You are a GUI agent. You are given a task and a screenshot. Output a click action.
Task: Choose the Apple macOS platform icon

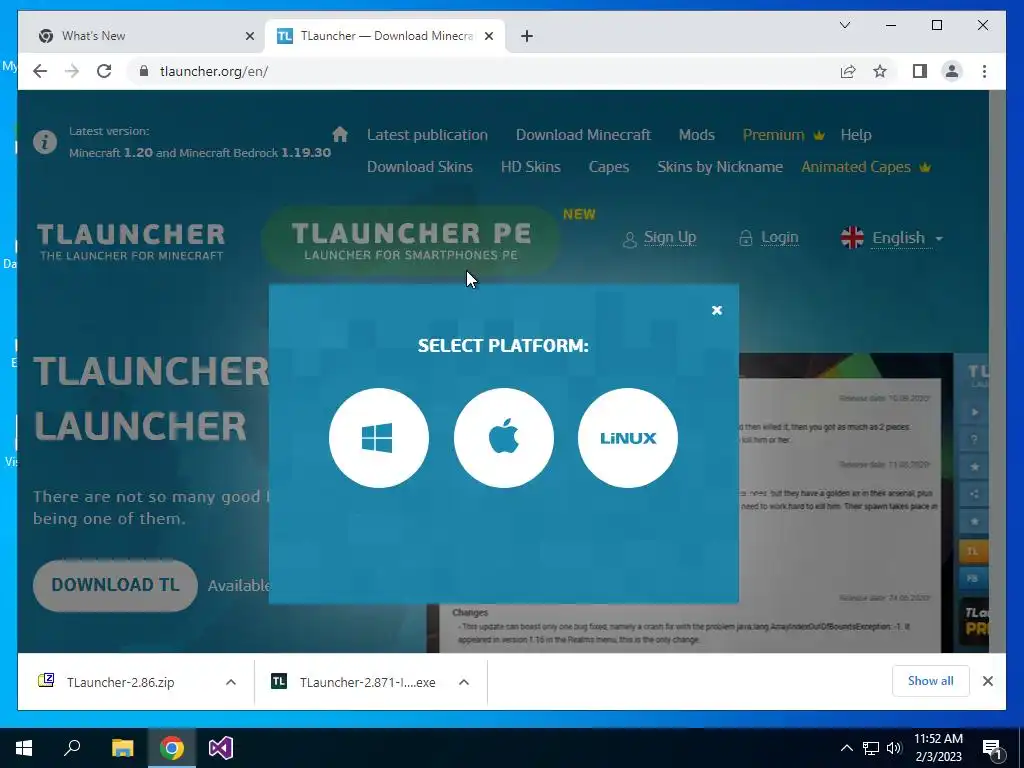[504, 438]
